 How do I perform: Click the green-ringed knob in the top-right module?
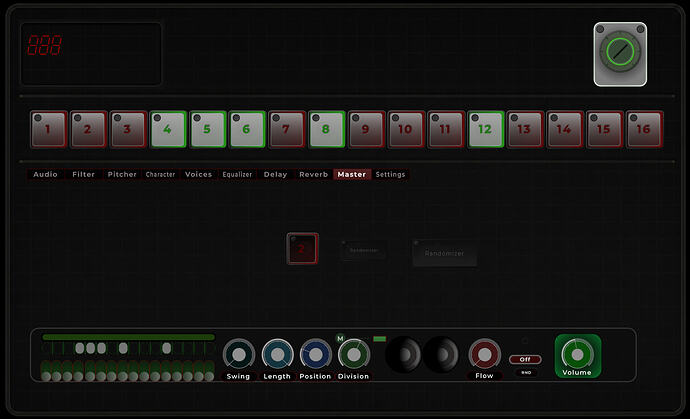(x=620, y=52)
